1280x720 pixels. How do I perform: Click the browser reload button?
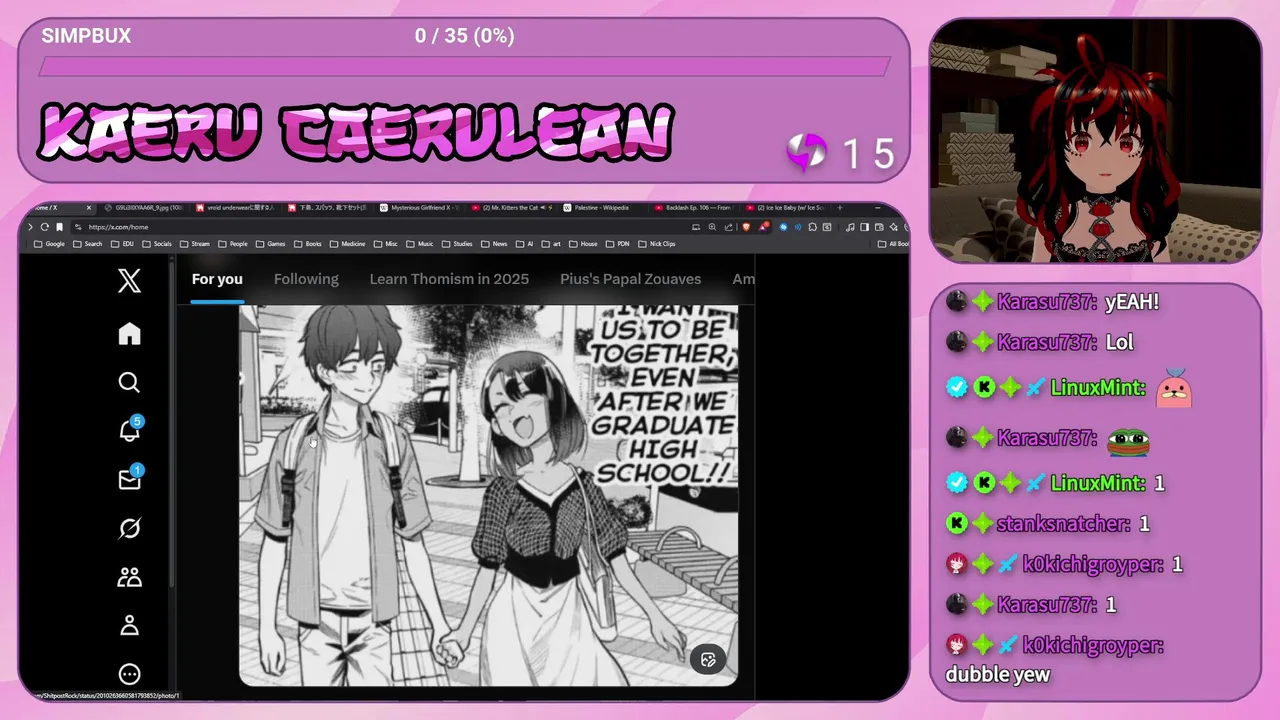point(44,227)
